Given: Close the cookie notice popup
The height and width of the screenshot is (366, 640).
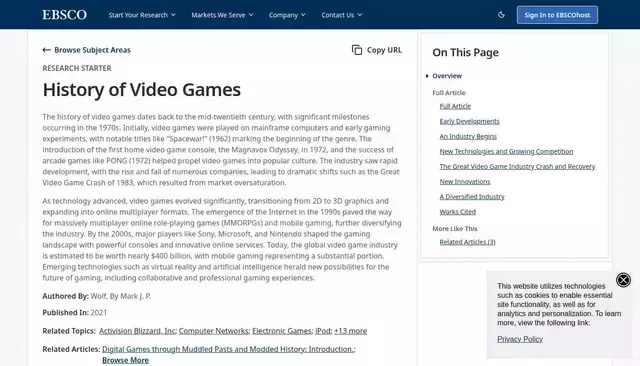Looking at the screenshot, I should pos(623,280).
